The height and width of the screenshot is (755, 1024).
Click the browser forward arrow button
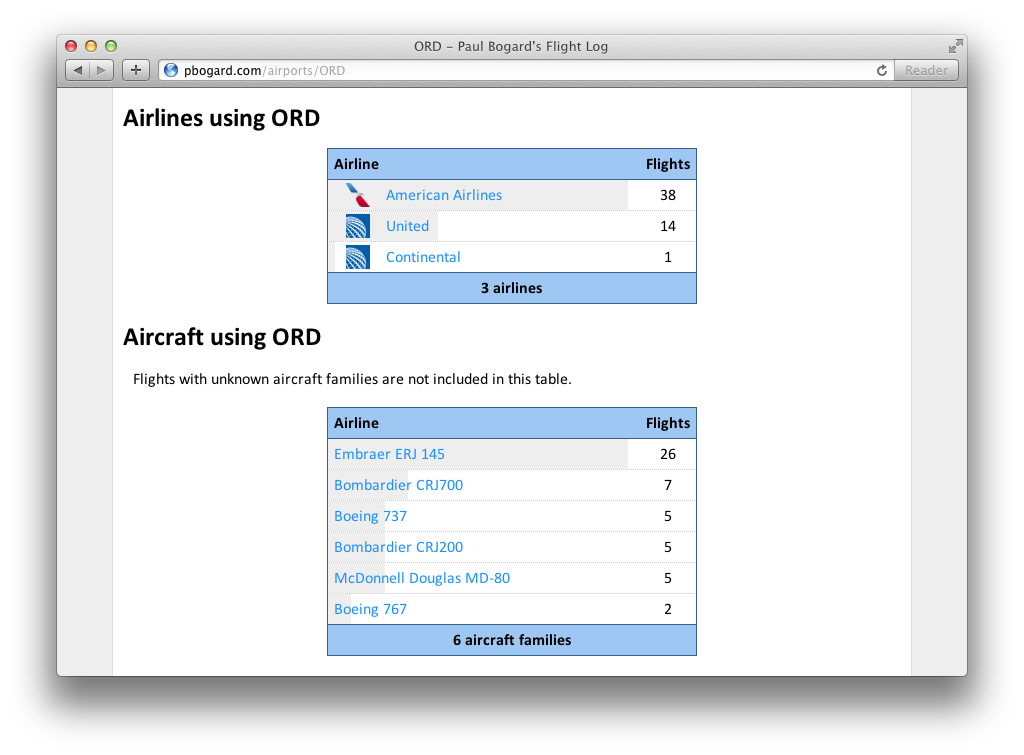(x=102, y=70)
